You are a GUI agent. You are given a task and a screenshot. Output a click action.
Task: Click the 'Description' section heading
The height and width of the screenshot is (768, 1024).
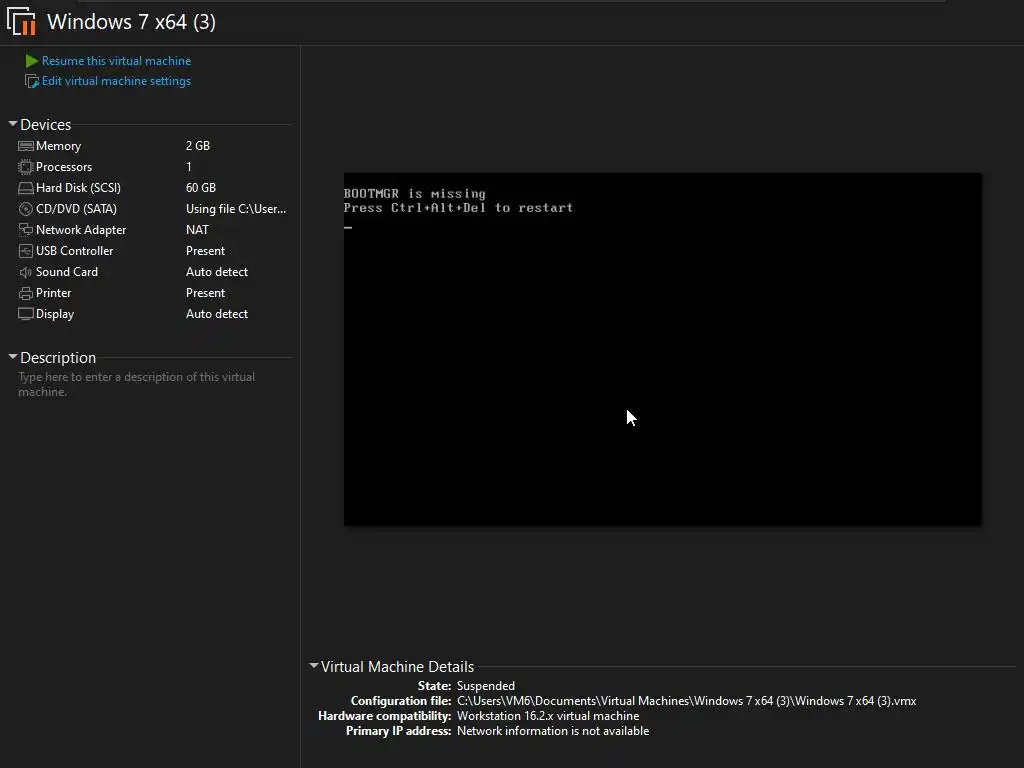pyautogui.click(x=58, y=358)
